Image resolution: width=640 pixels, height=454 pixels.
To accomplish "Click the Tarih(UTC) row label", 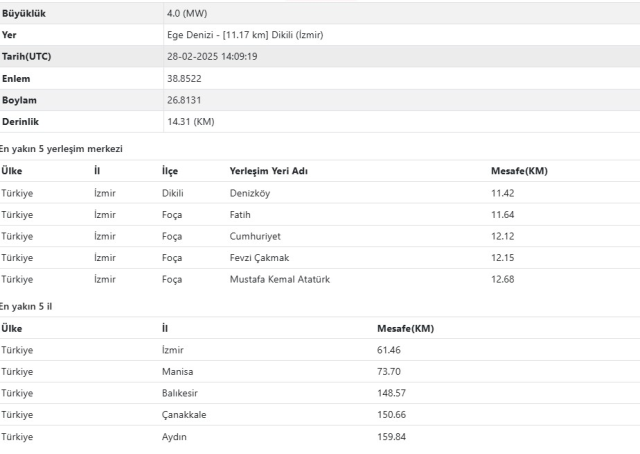I will [x=26, y=57].
